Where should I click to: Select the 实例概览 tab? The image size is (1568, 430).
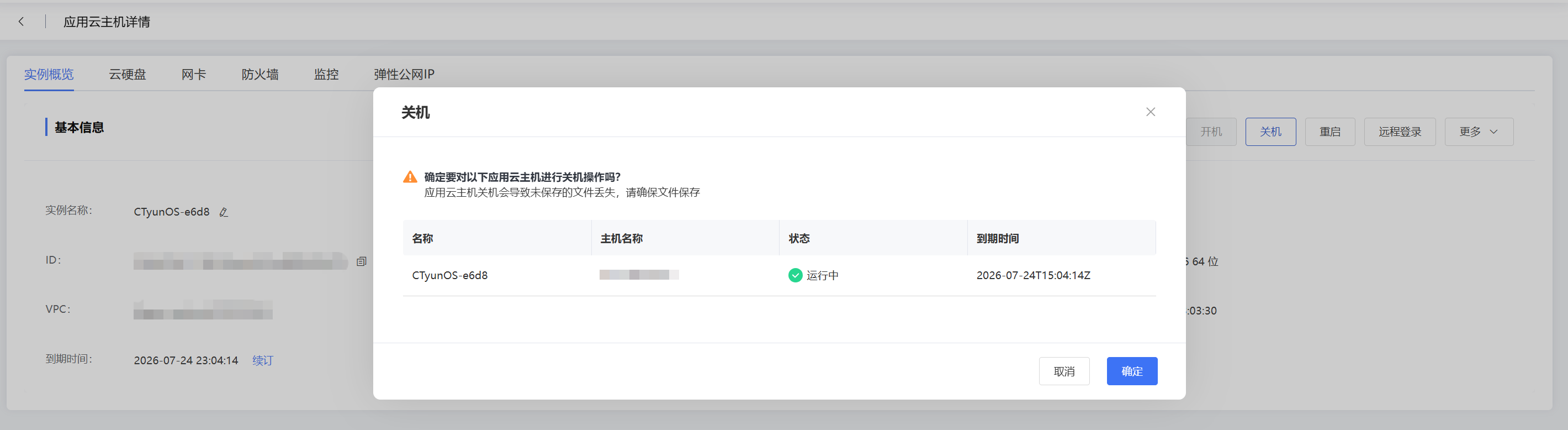[x=49, y=74]
